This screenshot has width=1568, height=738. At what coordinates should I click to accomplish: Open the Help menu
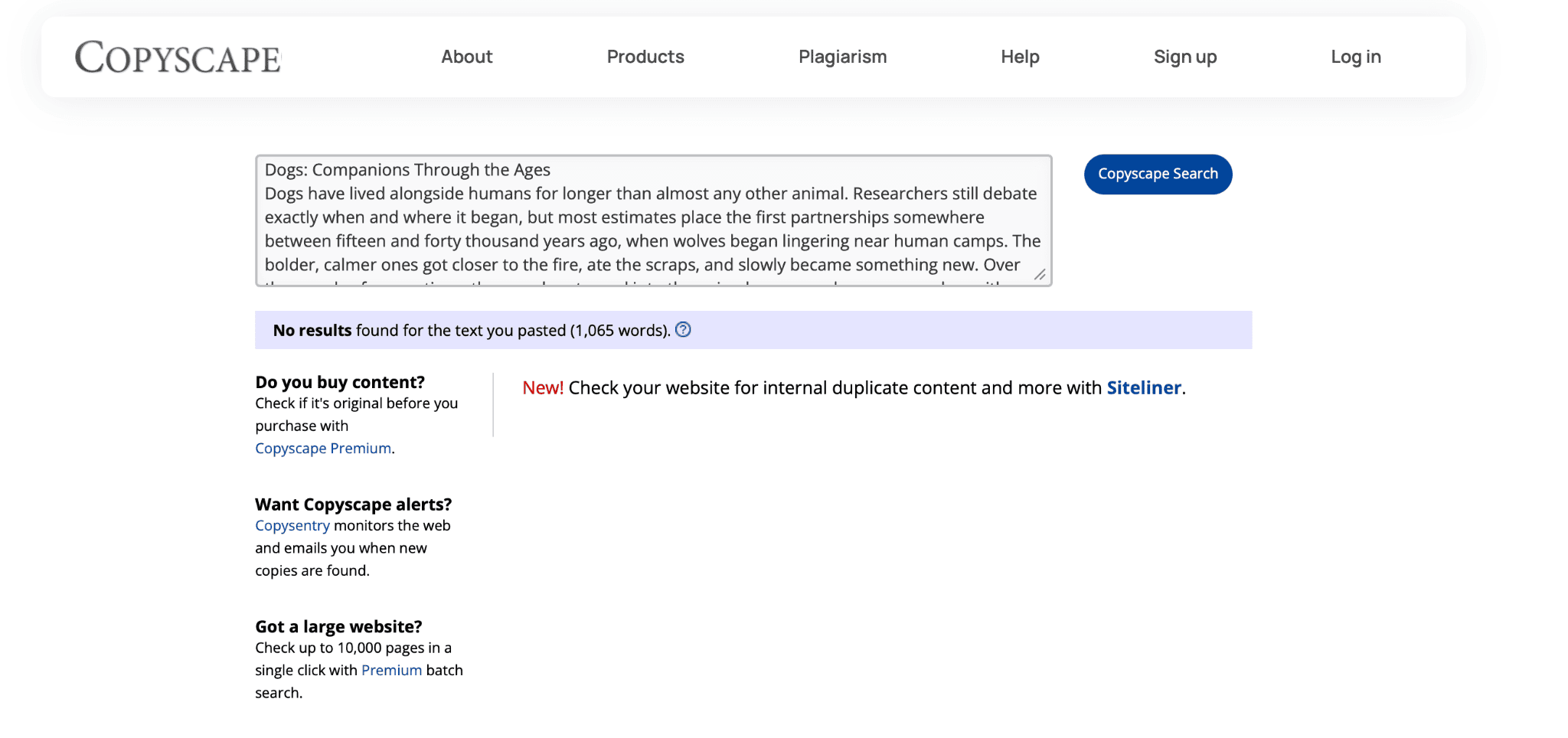(x=1020, y=57)
